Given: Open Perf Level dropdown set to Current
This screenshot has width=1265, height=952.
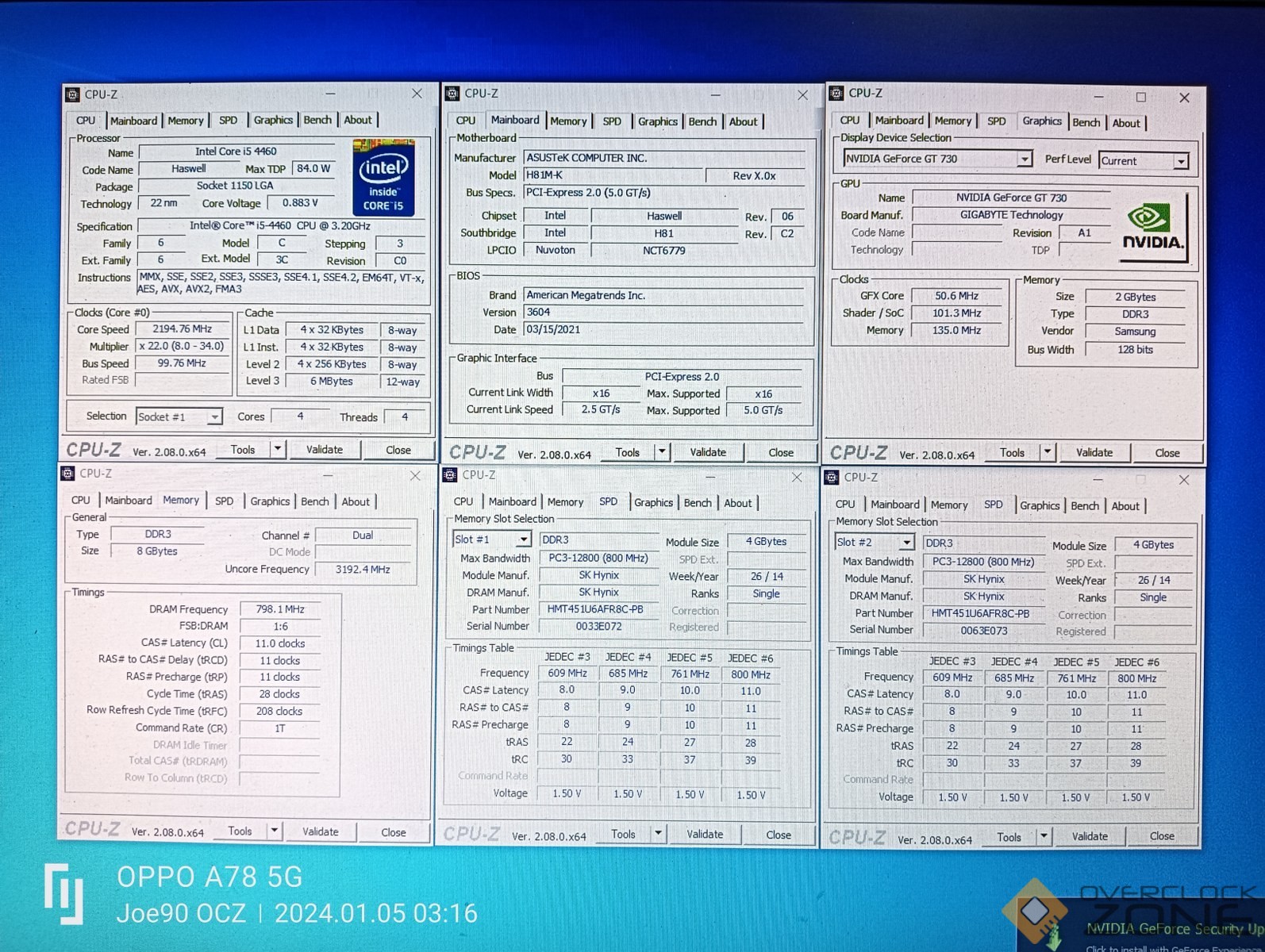Looking at the screenshot, I should coord(1144,160).
